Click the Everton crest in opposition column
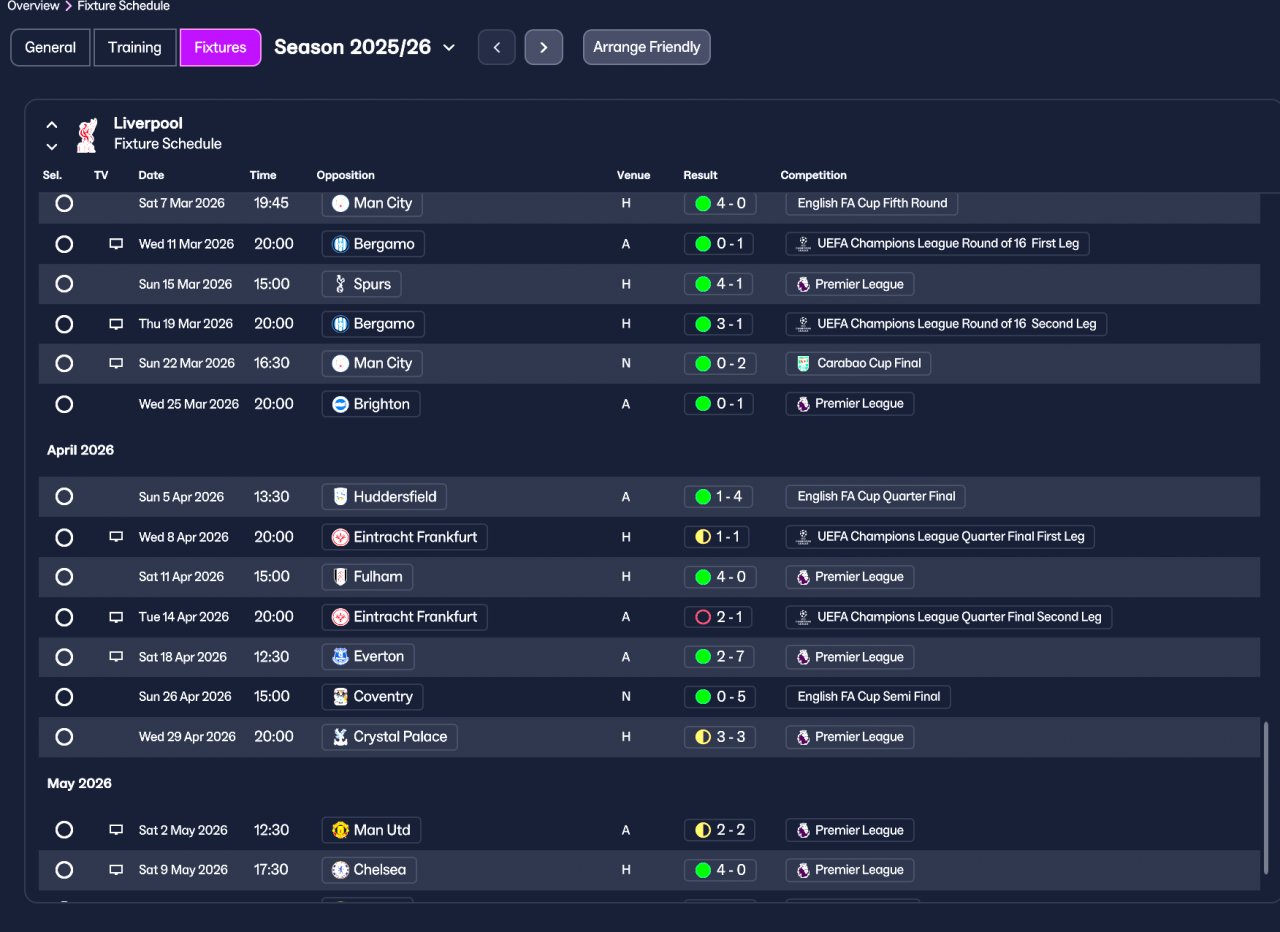1280x932 pixels. [x=340, y=657]
